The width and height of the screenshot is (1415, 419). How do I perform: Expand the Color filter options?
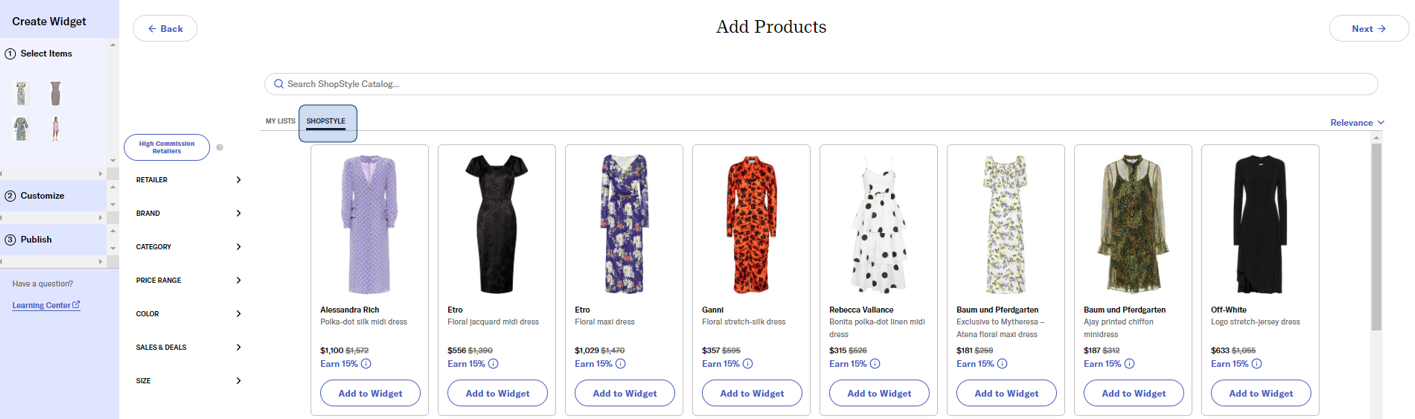click(x=188, y=314)
